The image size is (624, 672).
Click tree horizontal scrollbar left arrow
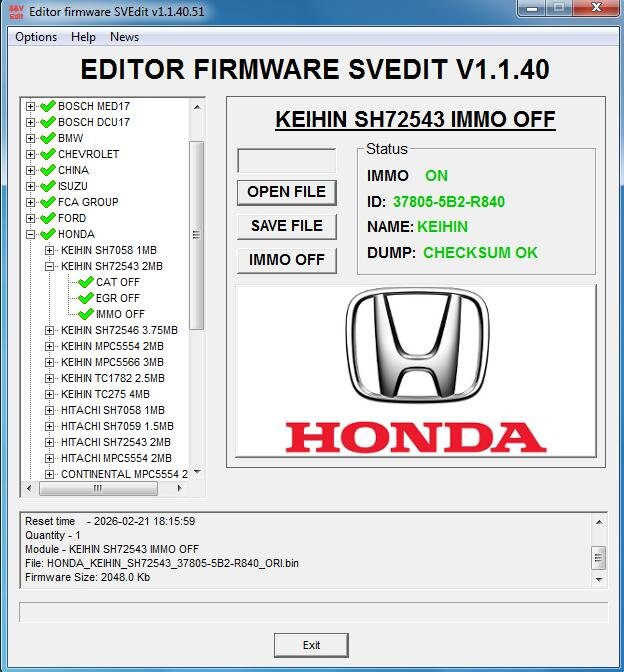[x=29, y=488]
